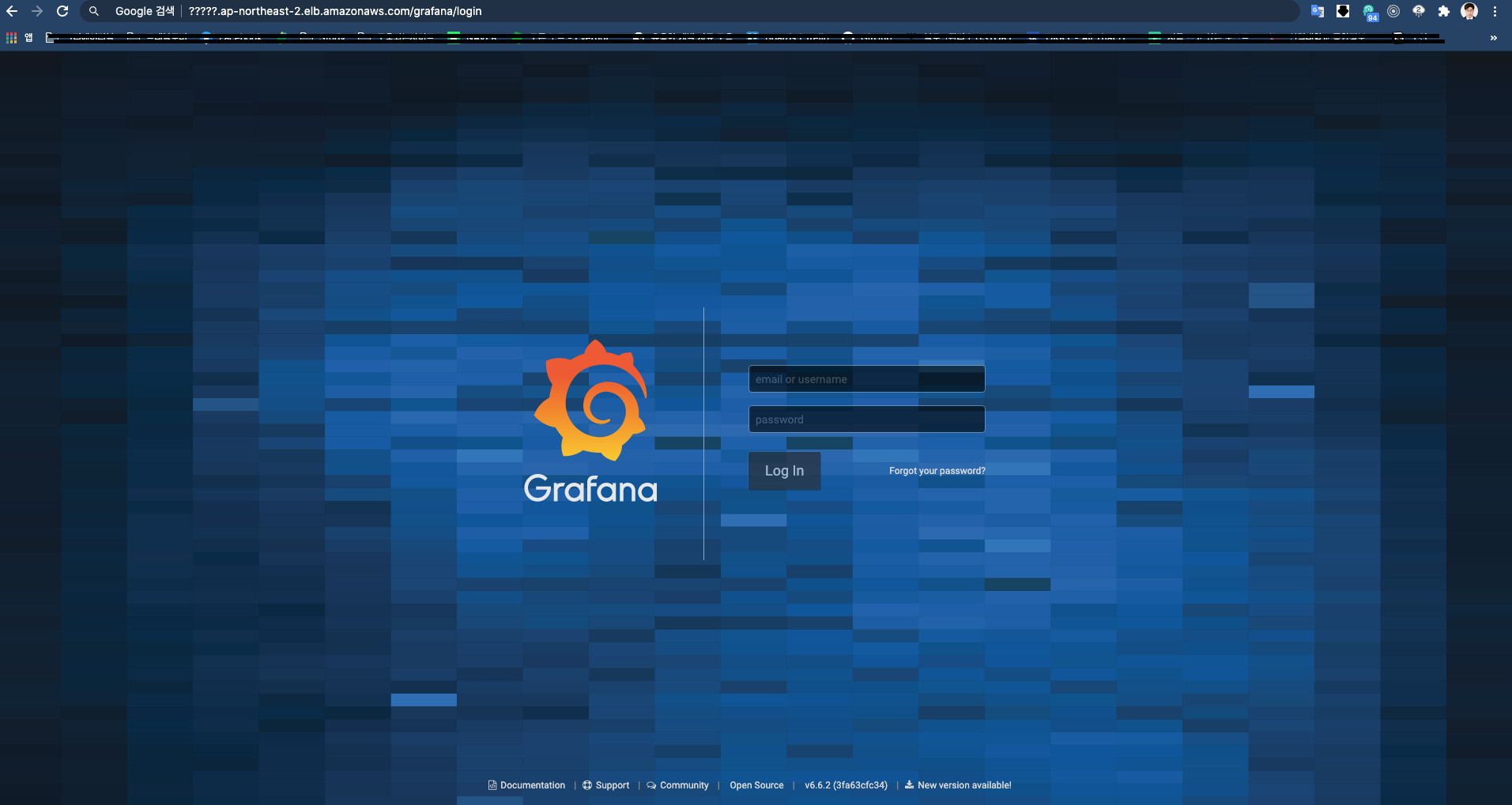Screen dimensions: 1512x805
Task: Open the Extensions puzzle menu
Action: tap(1444, 11)
